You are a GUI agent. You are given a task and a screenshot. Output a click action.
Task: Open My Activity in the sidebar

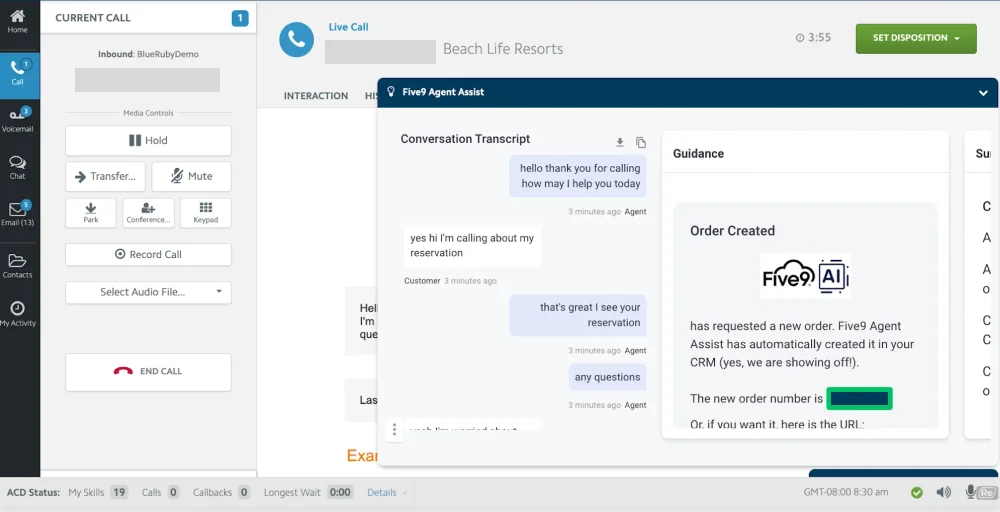tap(18, 313)
